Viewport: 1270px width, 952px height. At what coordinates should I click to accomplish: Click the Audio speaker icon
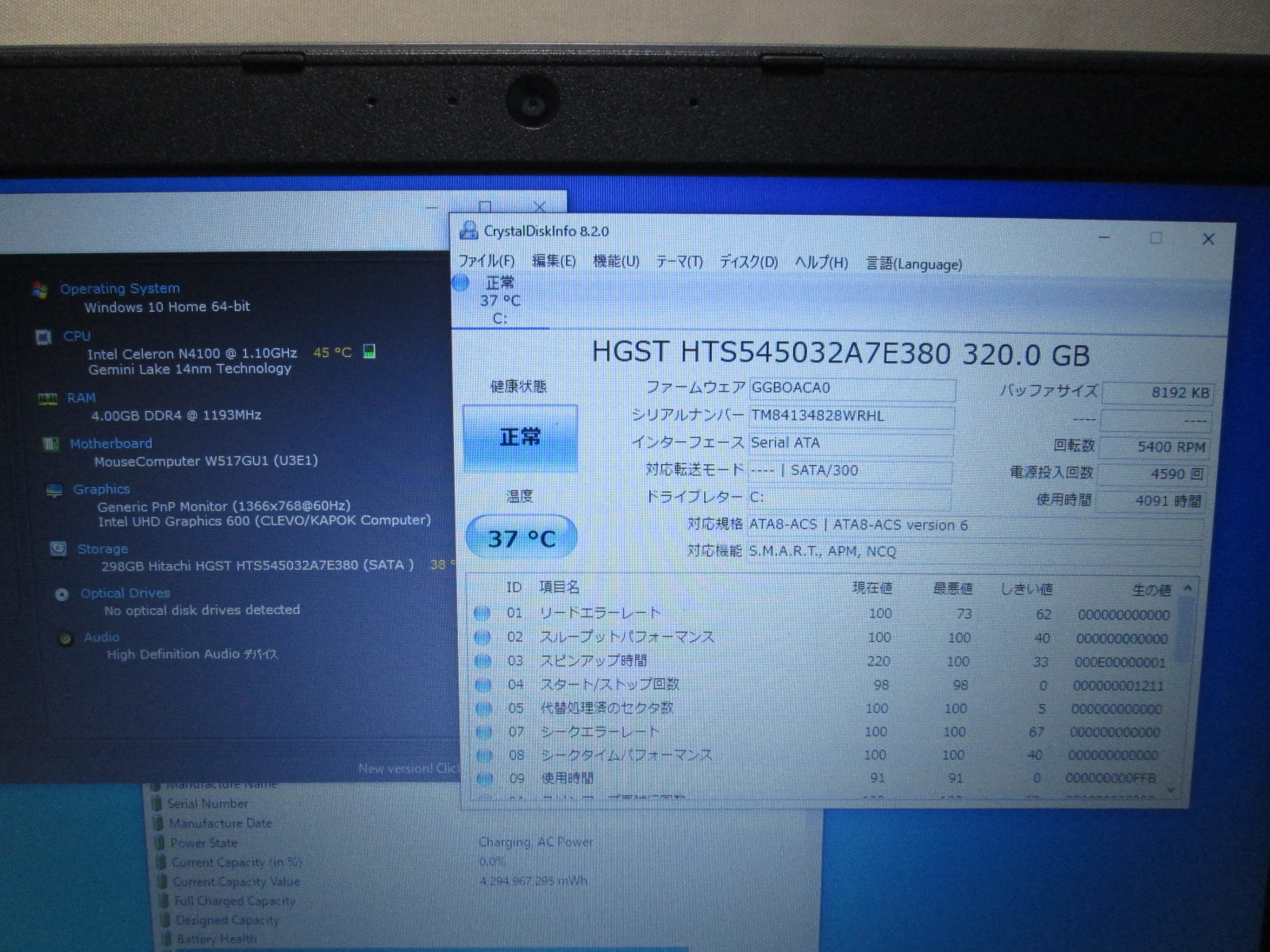66,639
